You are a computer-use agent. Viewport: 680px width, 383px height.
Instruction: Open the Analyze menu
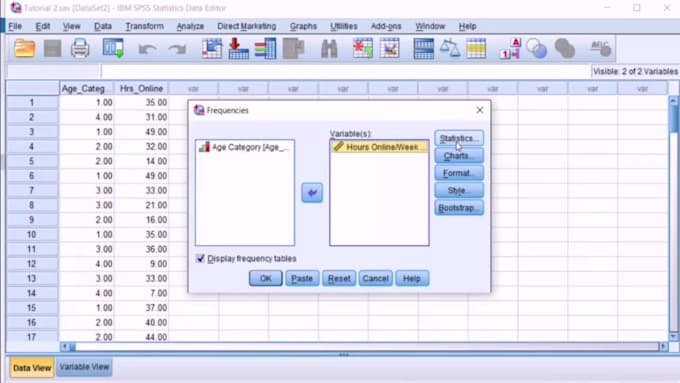click(x=190, y=26)
